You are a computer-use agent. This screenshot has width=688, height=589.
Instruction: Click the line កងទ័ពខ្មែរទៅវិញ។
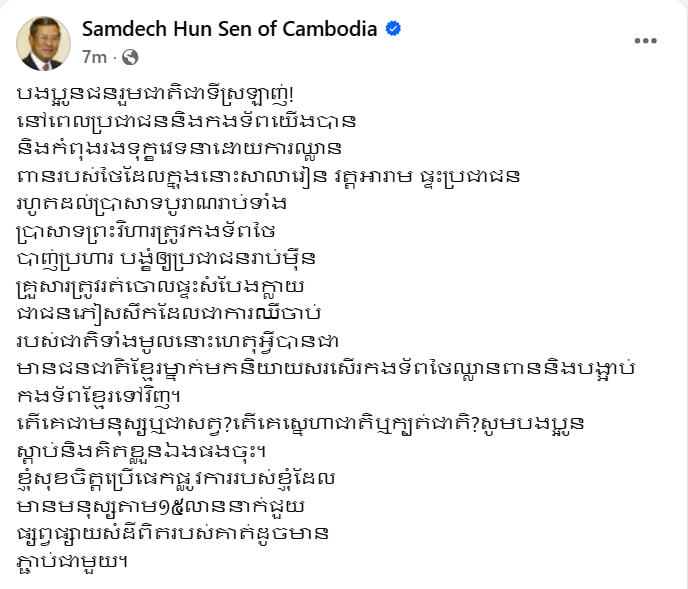[x=99, y=396]
